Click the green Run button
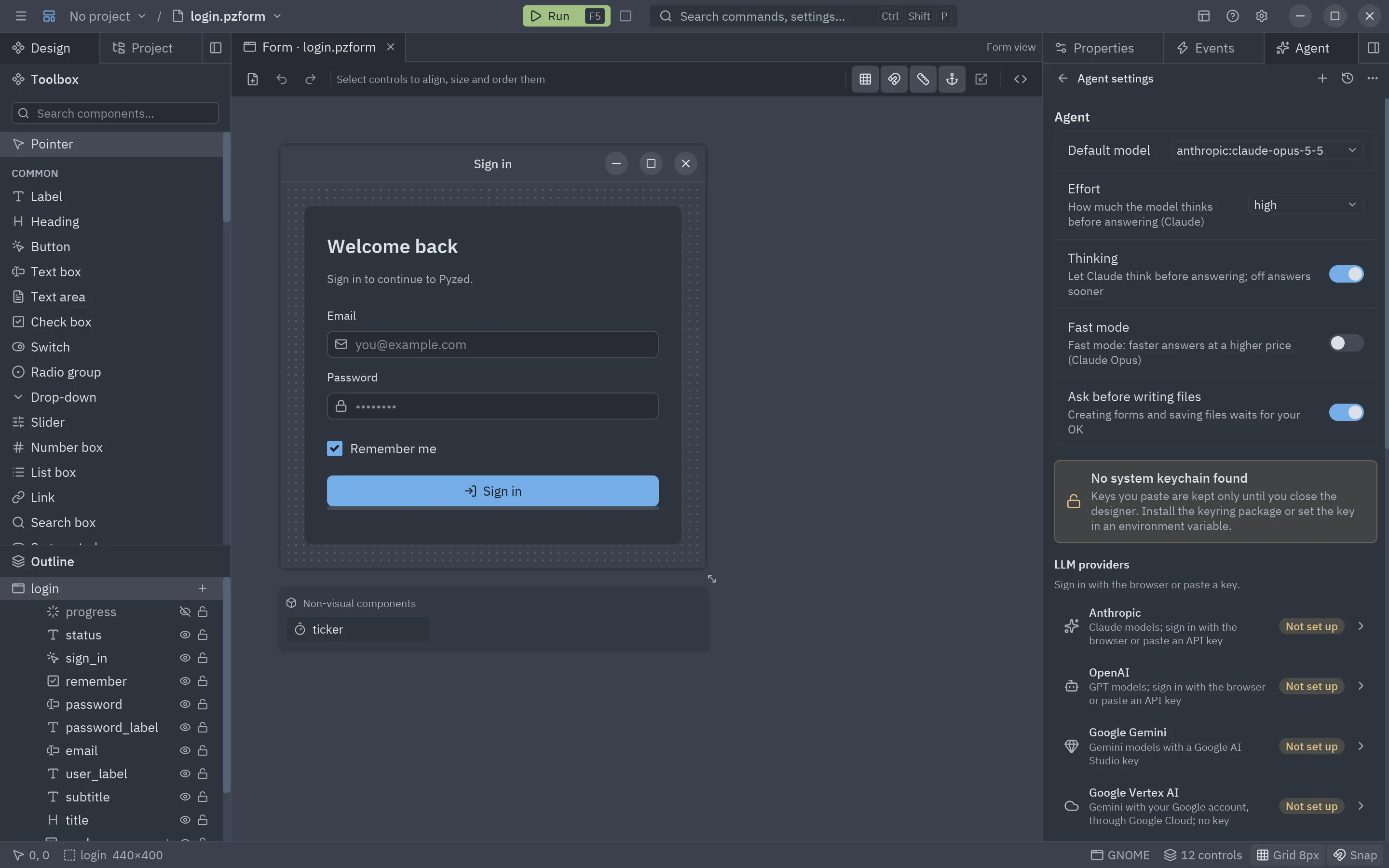The image size is (1389, 868). 566,16
